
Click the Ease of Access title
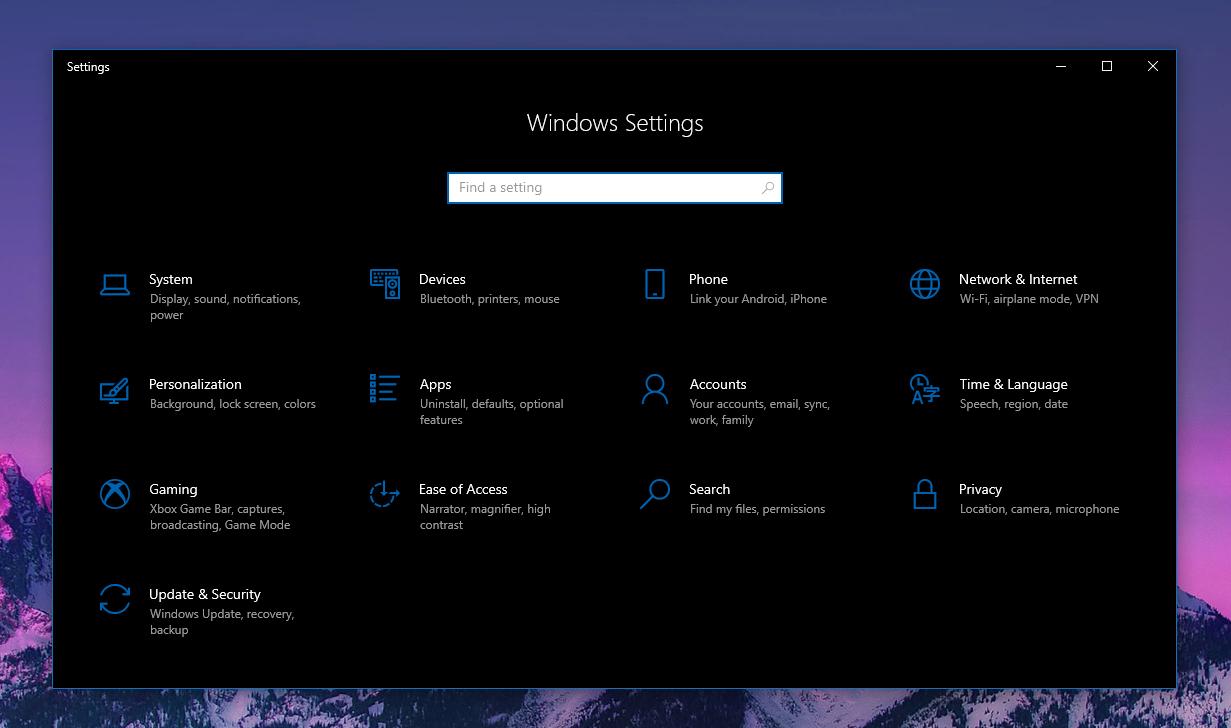(463, 489)
